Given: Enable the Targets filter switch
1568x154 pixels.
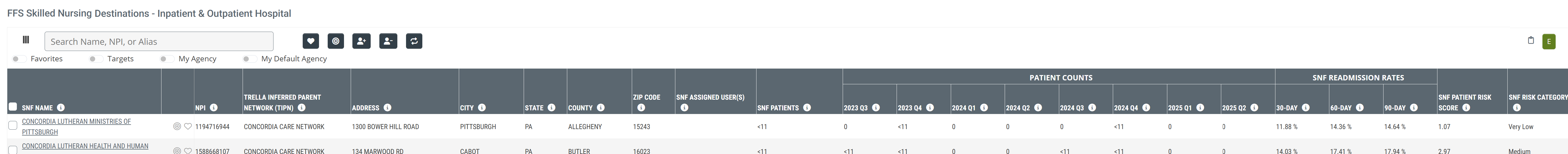Looking at the screenshot, I should (x=95, y=59).
